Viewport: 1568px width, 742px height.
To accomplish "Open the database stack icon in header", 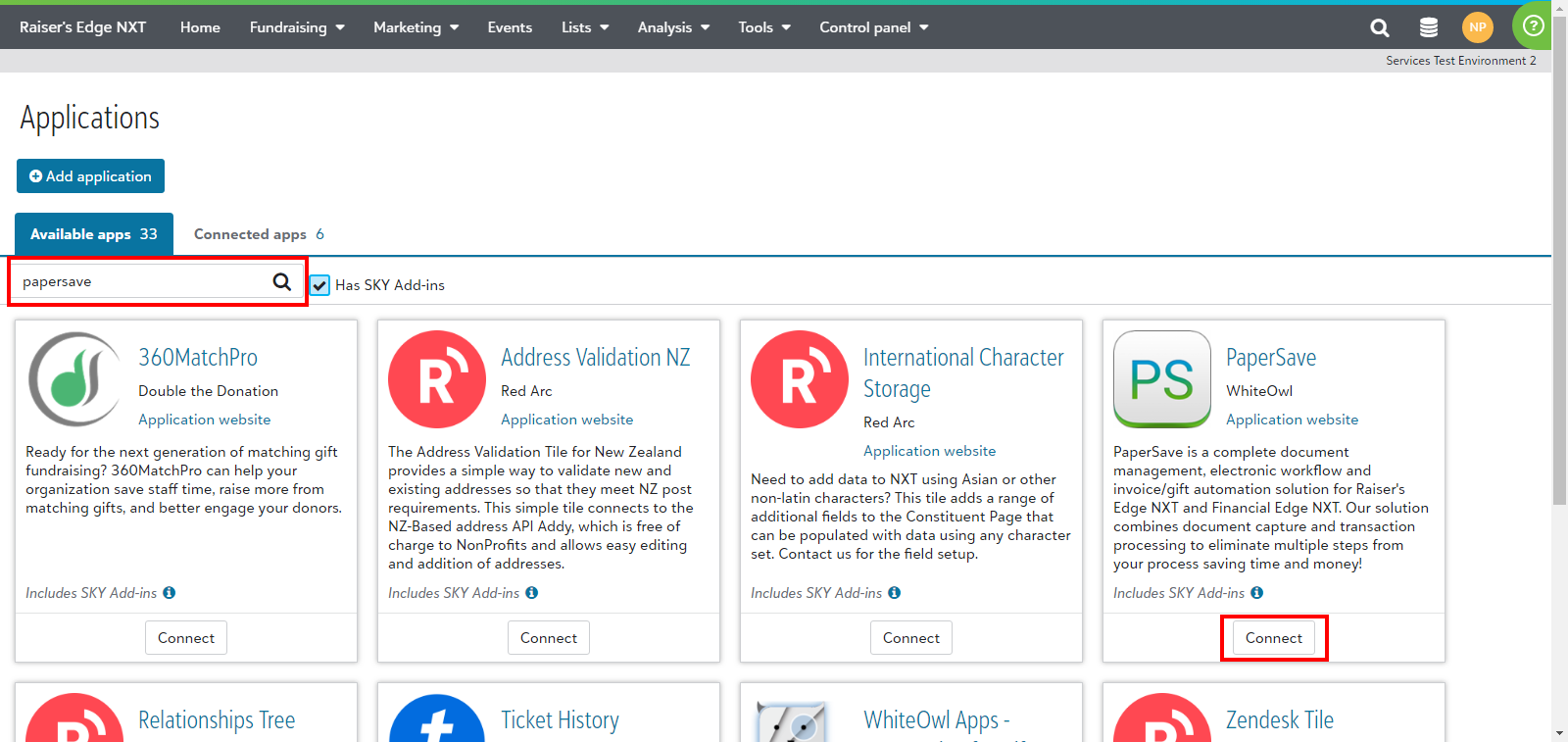I will (1429, 27).
